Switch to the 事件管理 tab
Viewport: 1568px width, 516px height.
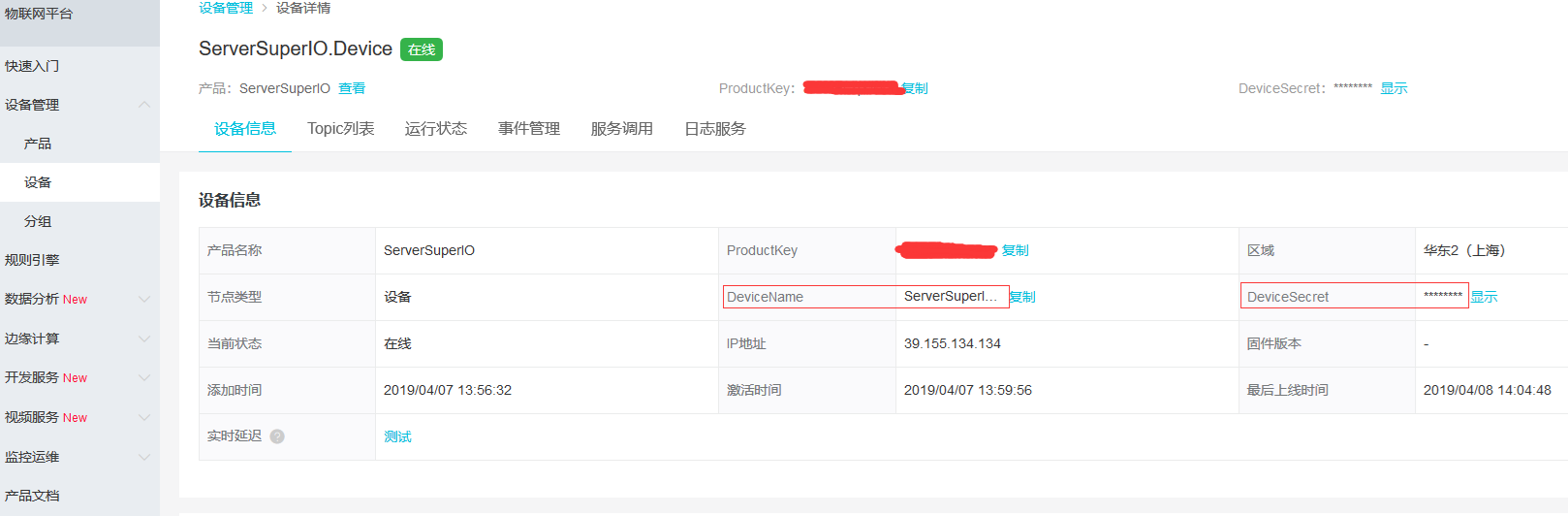click(x=528, y=129)
